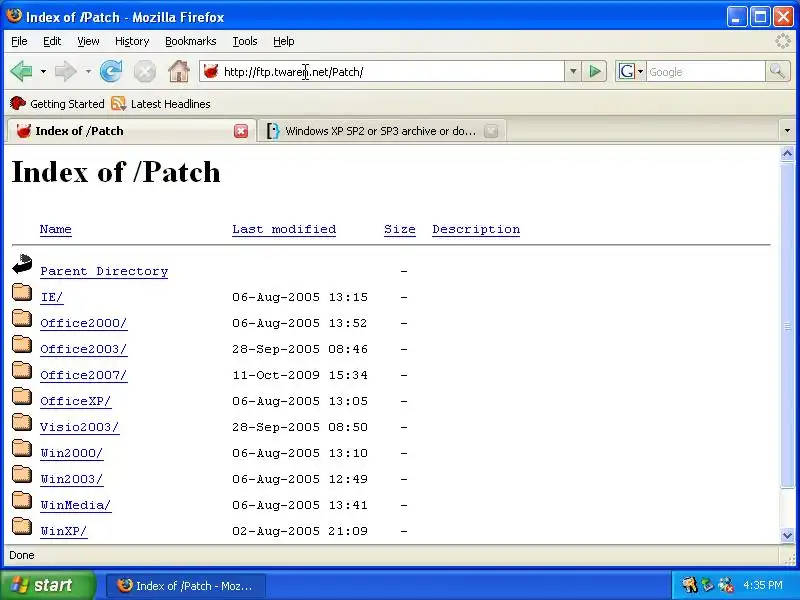Open the Parent Directory link

point(104,271)
